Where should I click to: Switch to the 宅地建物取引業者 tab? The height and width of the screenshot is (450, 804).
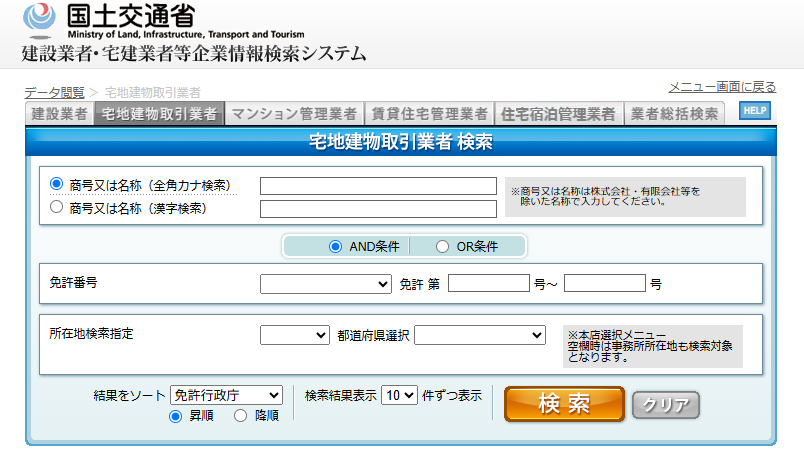click(x=159, y=114)
